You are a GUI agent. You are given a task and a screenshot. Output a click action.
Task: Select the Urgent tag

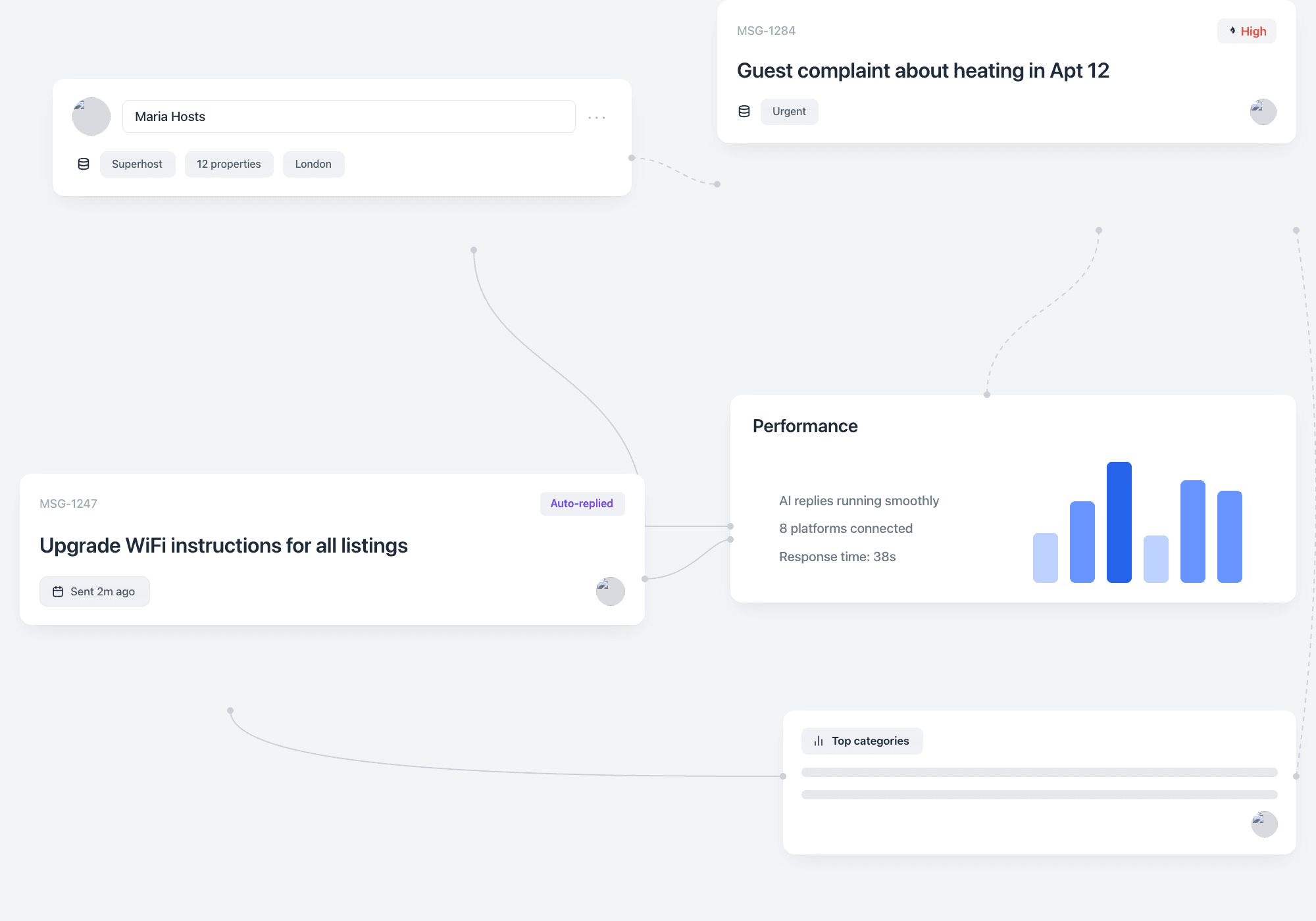click(789, 111)
